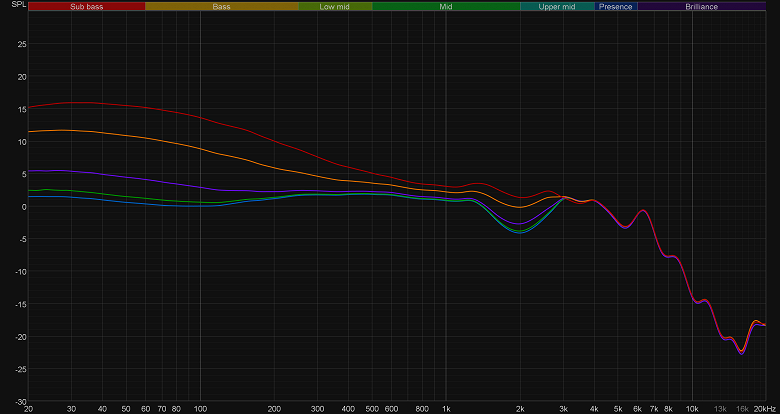Click the 20kHz frequency label

[763, 409]
